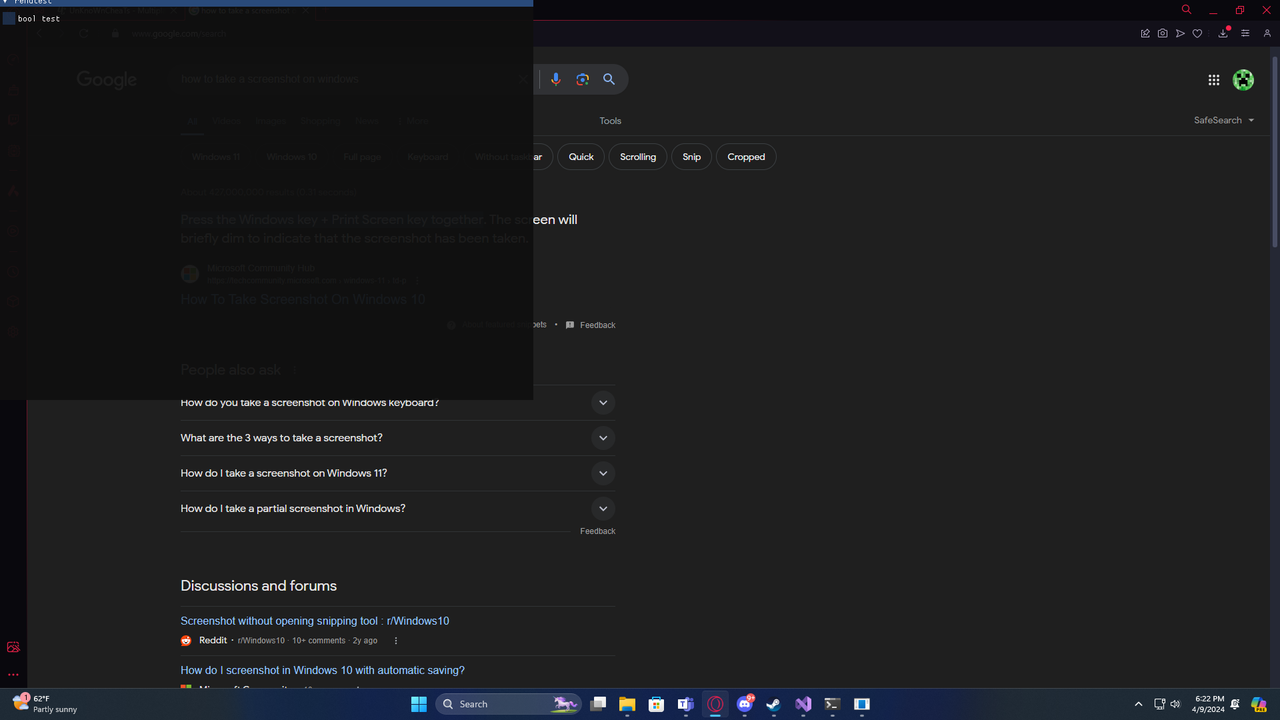Select the Tools menu
Viewport: 1280px width, 720px height.
tap(610, 120)
